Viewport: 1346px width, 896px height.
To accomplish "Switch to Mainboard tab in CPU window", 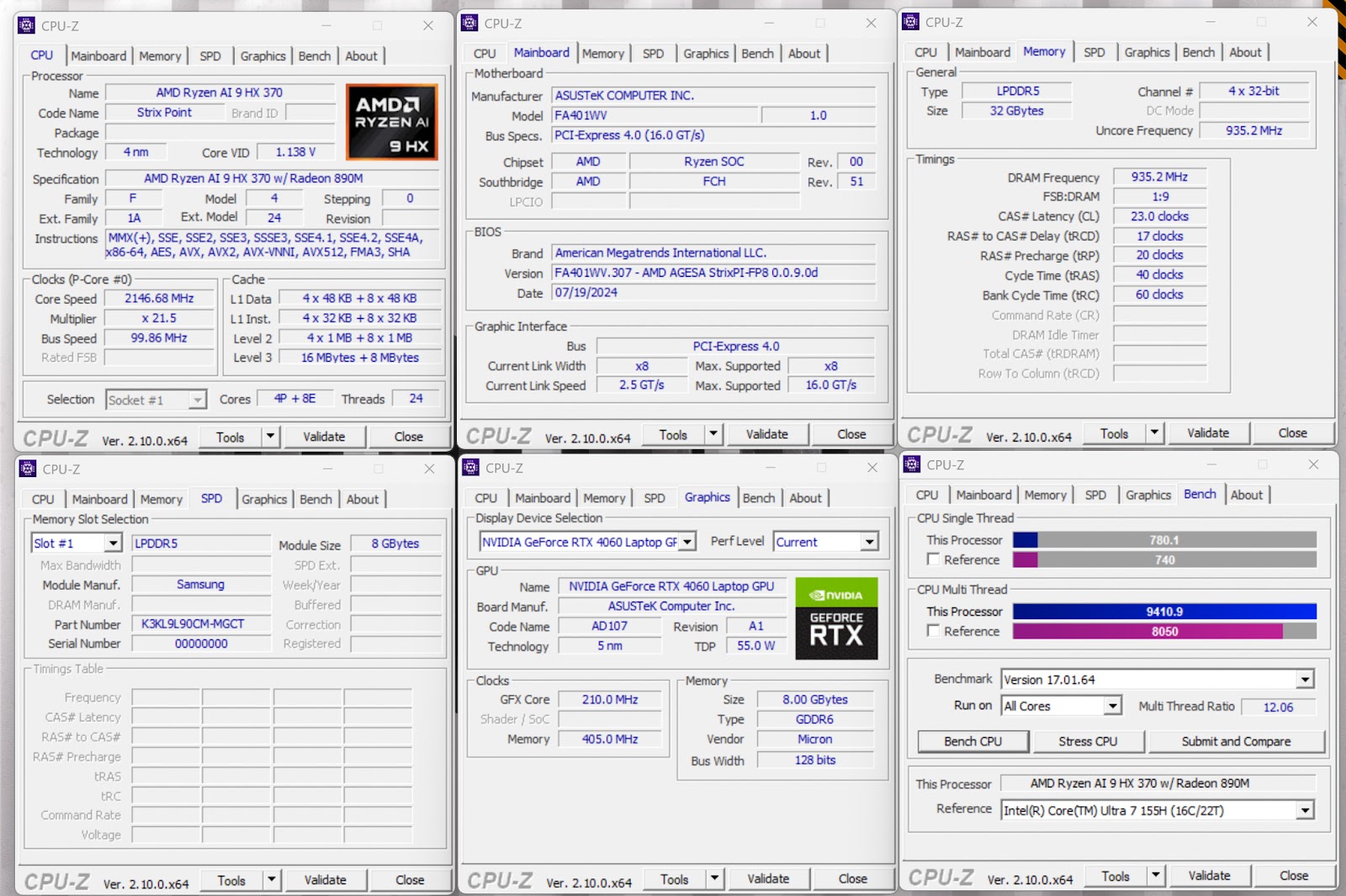I will (x=98, y=56).
